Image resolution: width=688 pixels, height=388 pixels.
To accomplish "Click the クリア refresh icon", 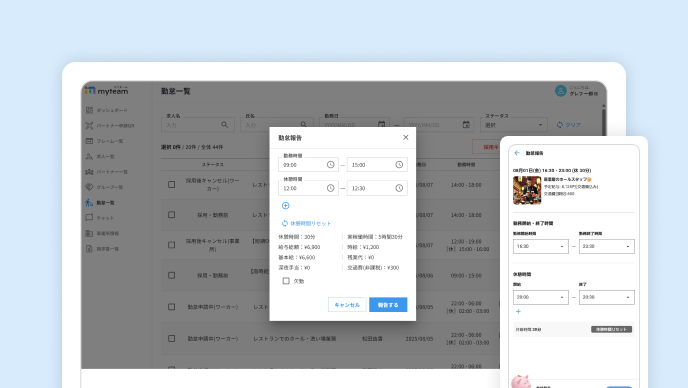I will pyautogui.click(x=560, y=125).
